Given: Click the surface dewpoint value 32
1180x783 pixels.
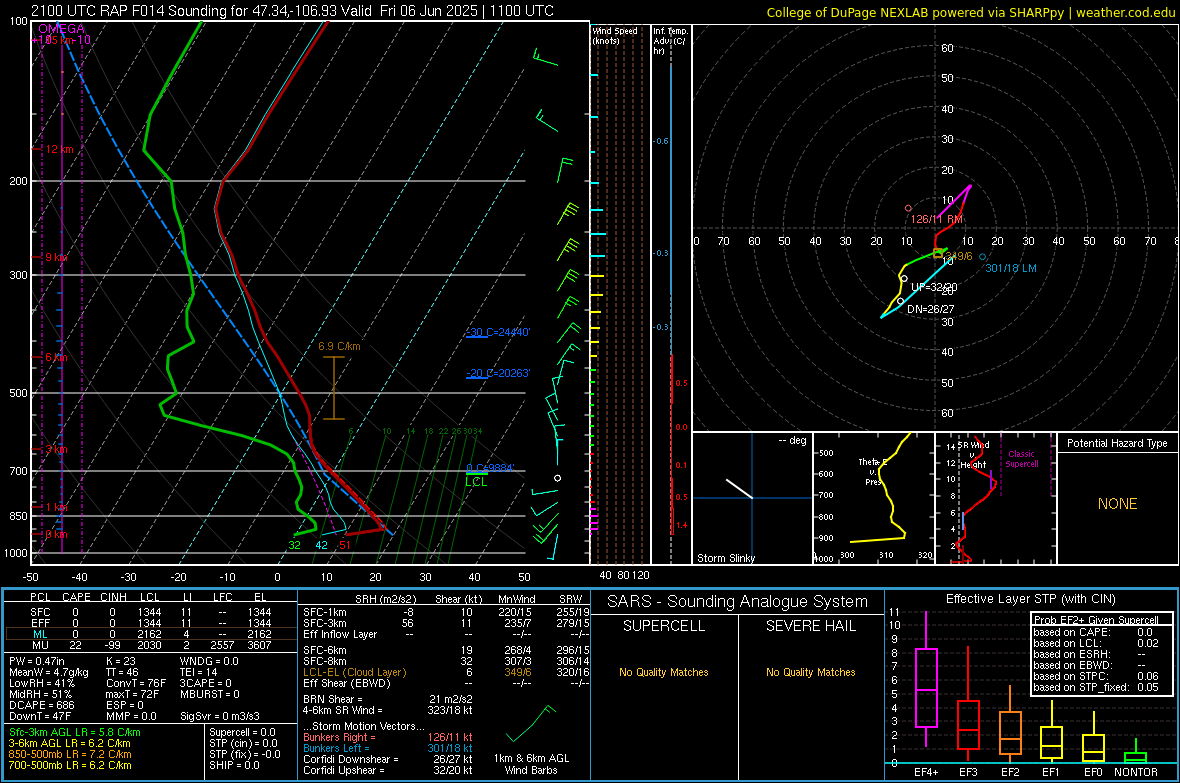Looking at the screenshot, I should 294,545.
